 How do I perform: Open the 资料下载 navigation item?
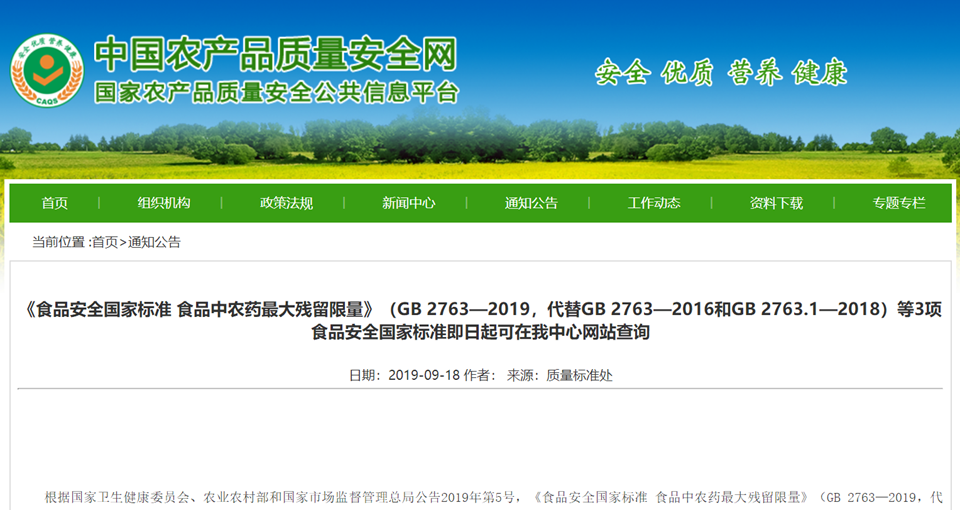776,203
